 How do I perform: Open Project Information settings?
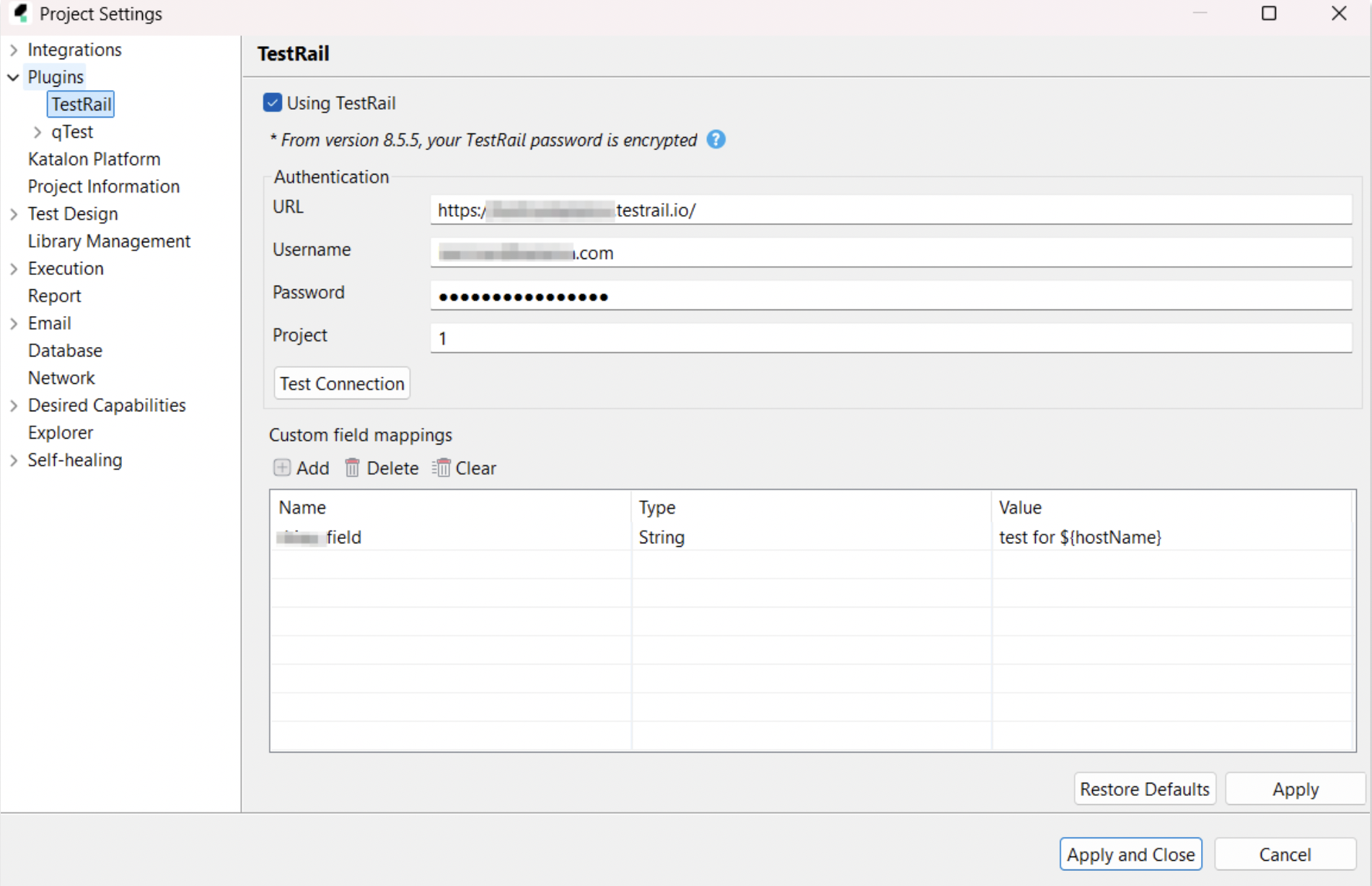pyautogui.click(x=103, y=186)
